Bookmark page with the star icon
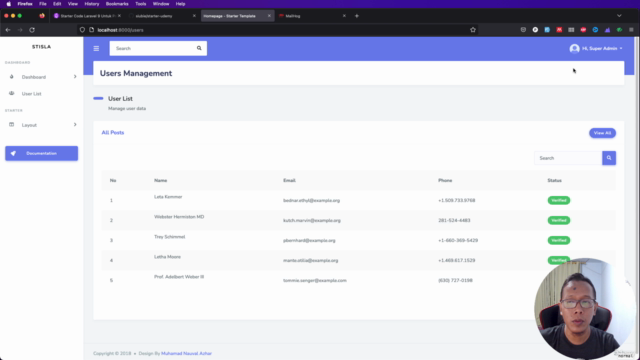The height and width of the screenshot is (360, 640). pyautogui.click(x=473, y=30)
